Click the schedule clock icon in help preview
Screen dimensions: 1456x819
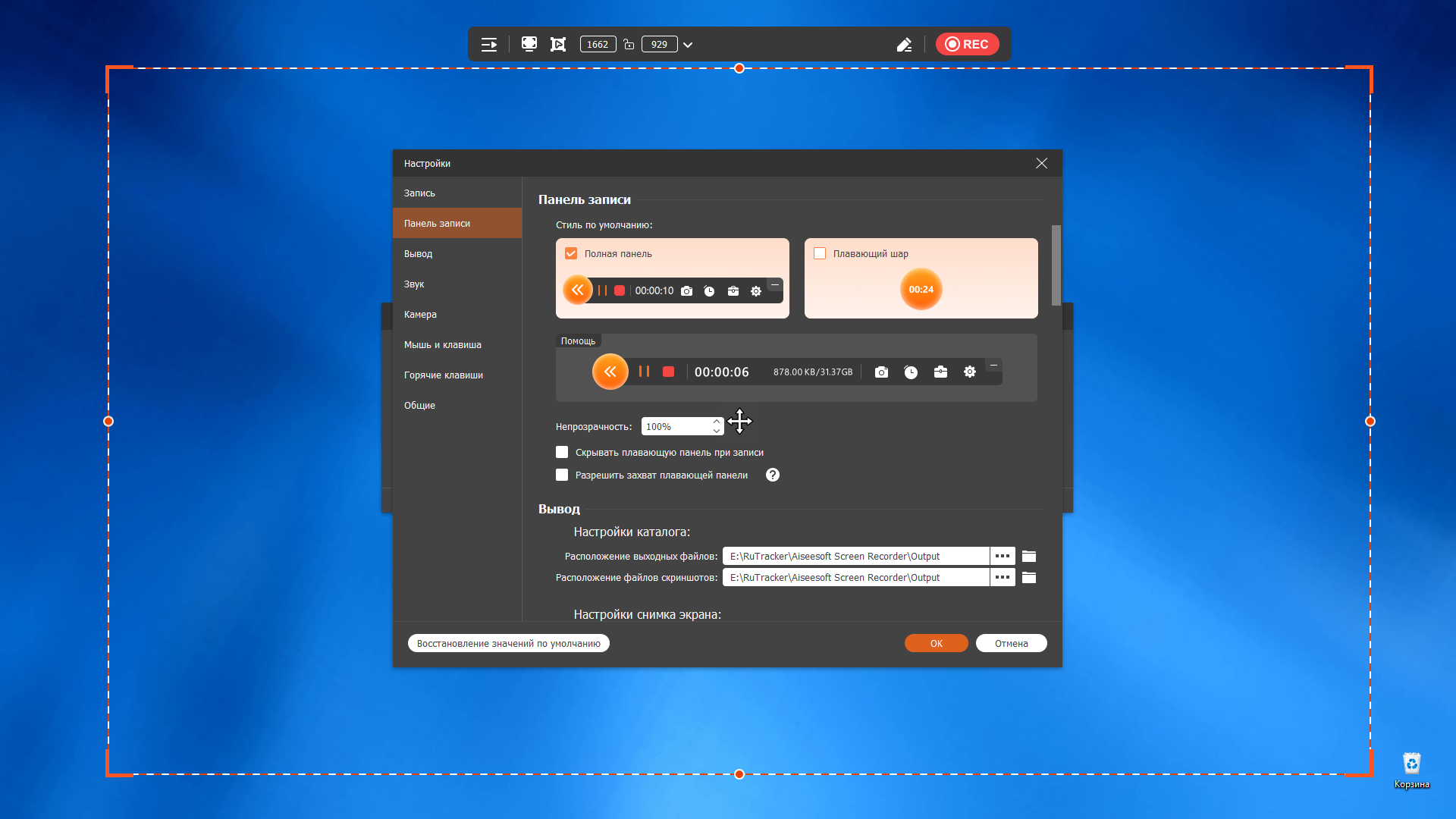(911, 372)
